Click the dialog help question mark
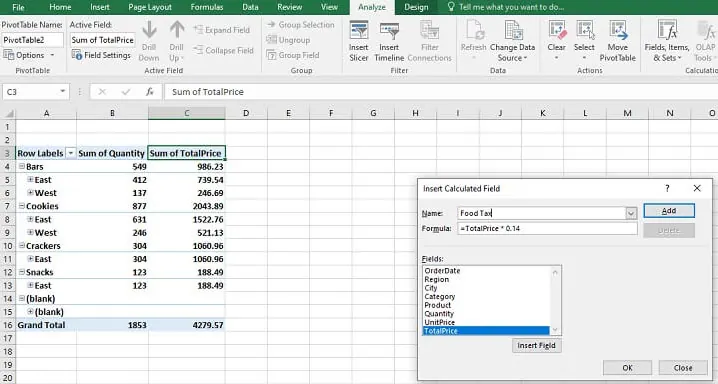 [667, 188]
